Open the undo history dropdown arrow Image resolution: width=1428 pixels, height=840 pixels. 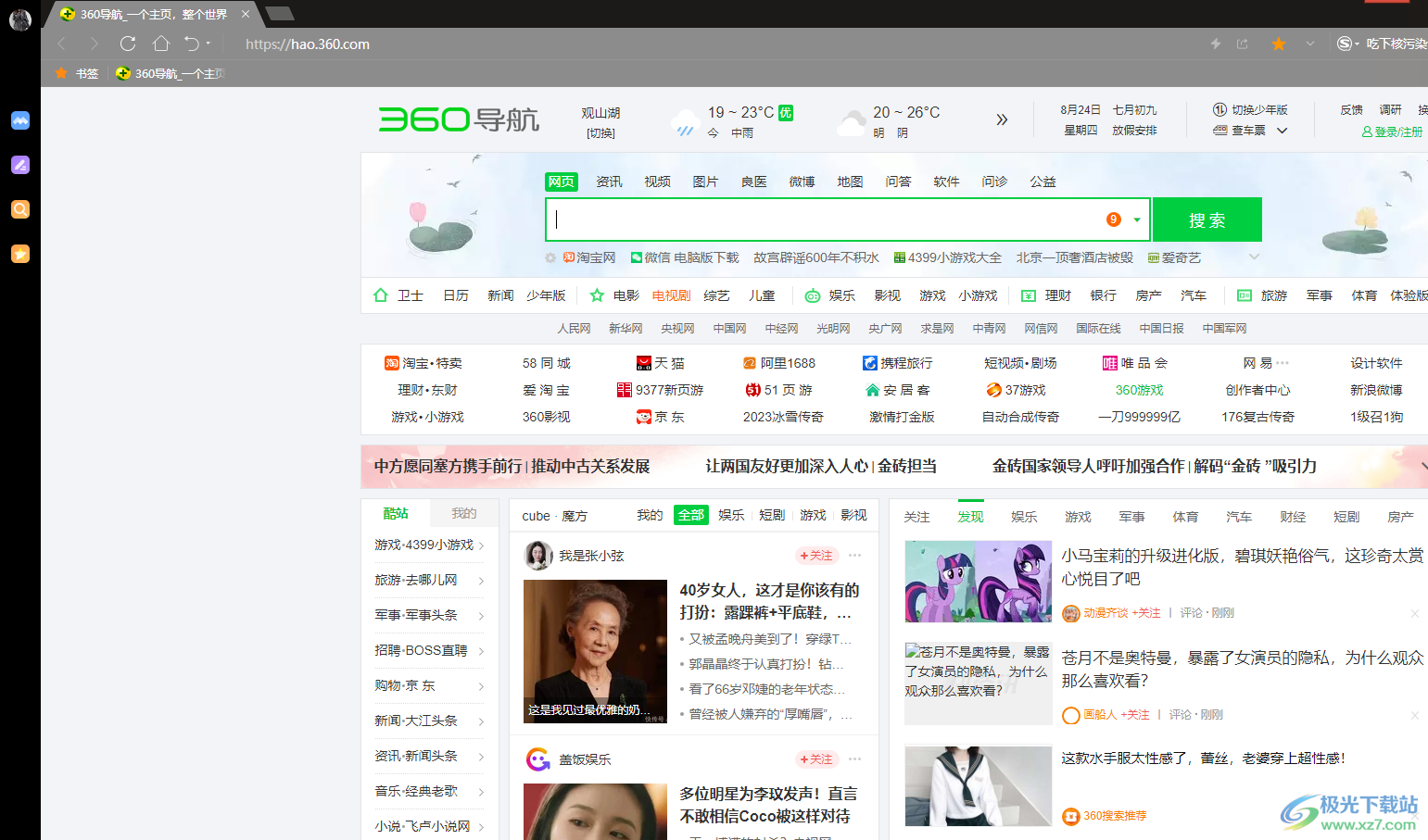pyautogui.click(x=209, y=44)
